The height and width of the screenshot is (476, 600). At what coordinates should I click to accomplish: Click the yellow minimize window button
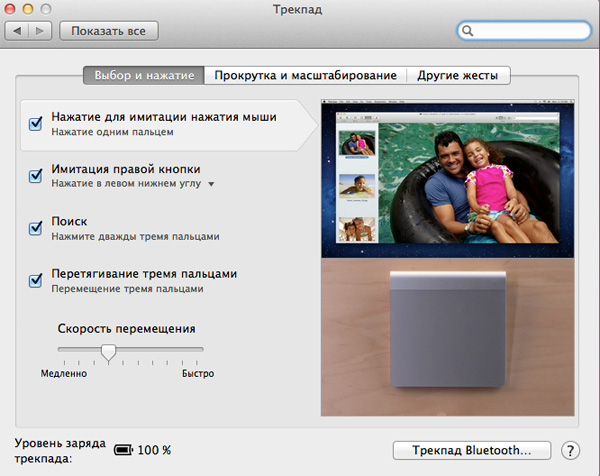31,9
